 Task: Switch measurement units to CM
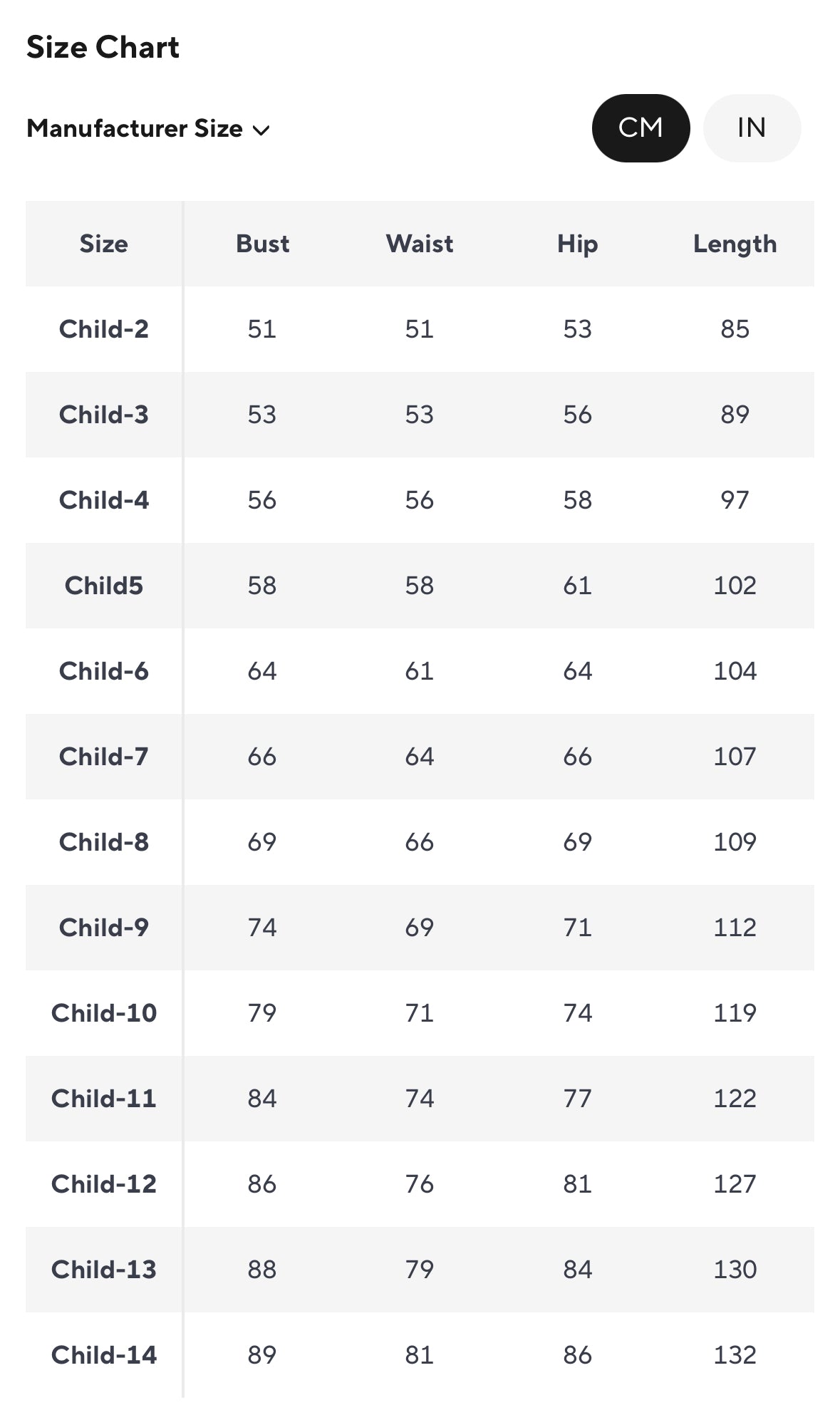point(641,128)
